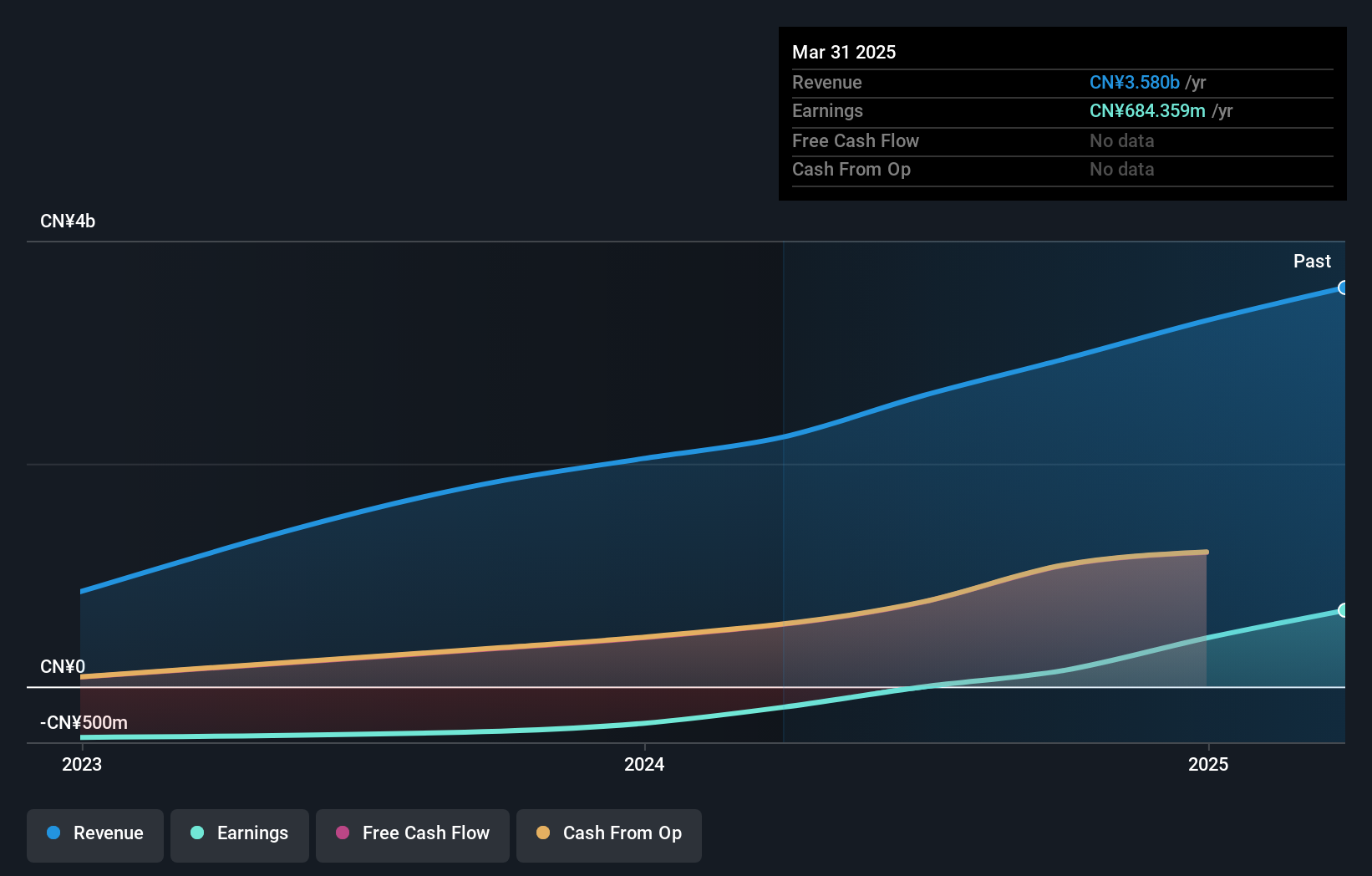This screenshot has height=876, width=1372.
Task: Toggle the Revenue legend button
Action: click(x=95, y=835)
